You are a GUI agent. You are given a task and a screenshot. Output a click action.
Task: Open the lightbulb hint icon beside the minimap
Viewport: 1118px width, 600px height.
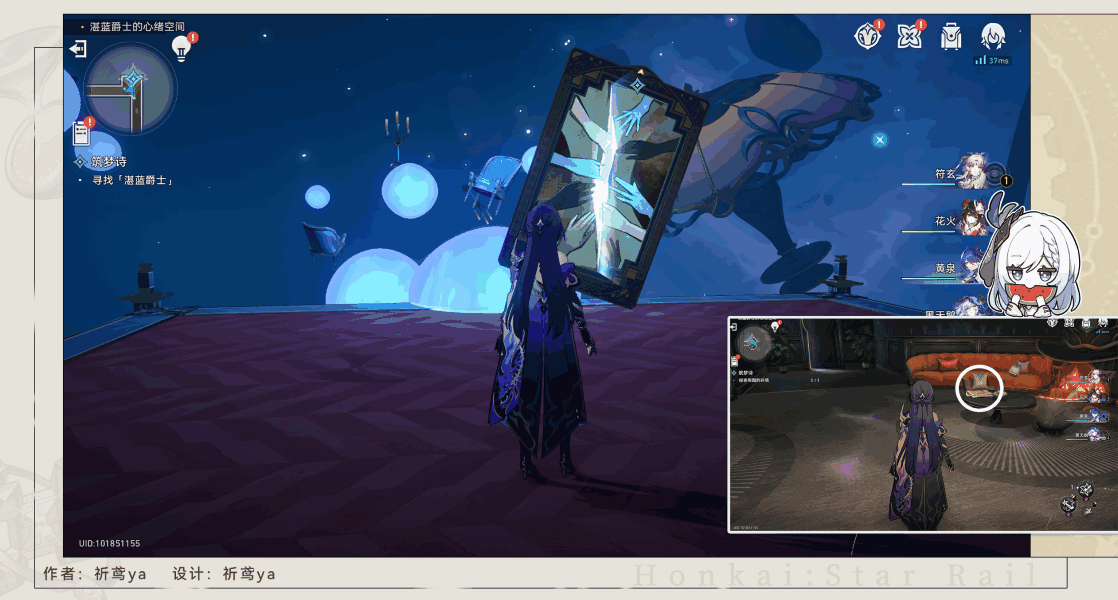point(182,48)
